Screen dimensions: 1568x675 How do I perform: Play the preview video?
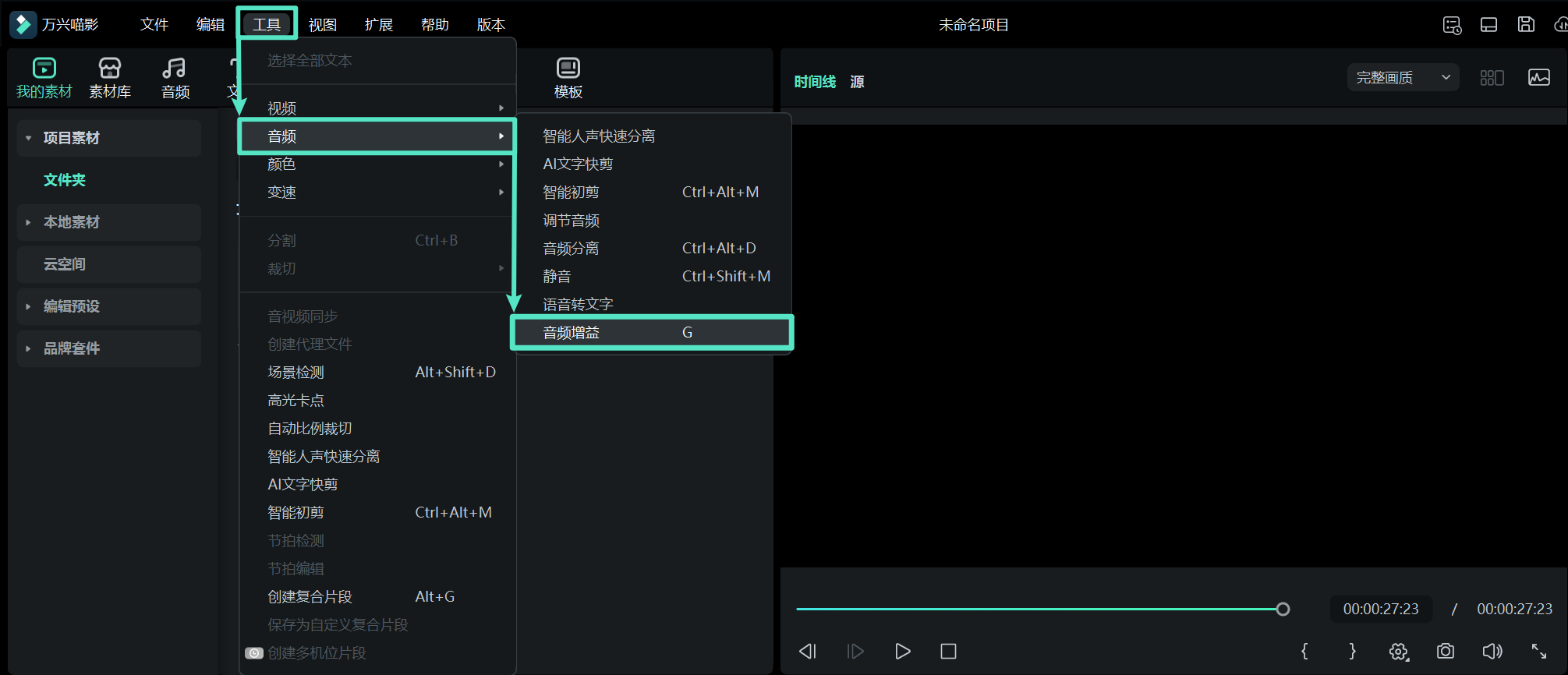[902, 651]
